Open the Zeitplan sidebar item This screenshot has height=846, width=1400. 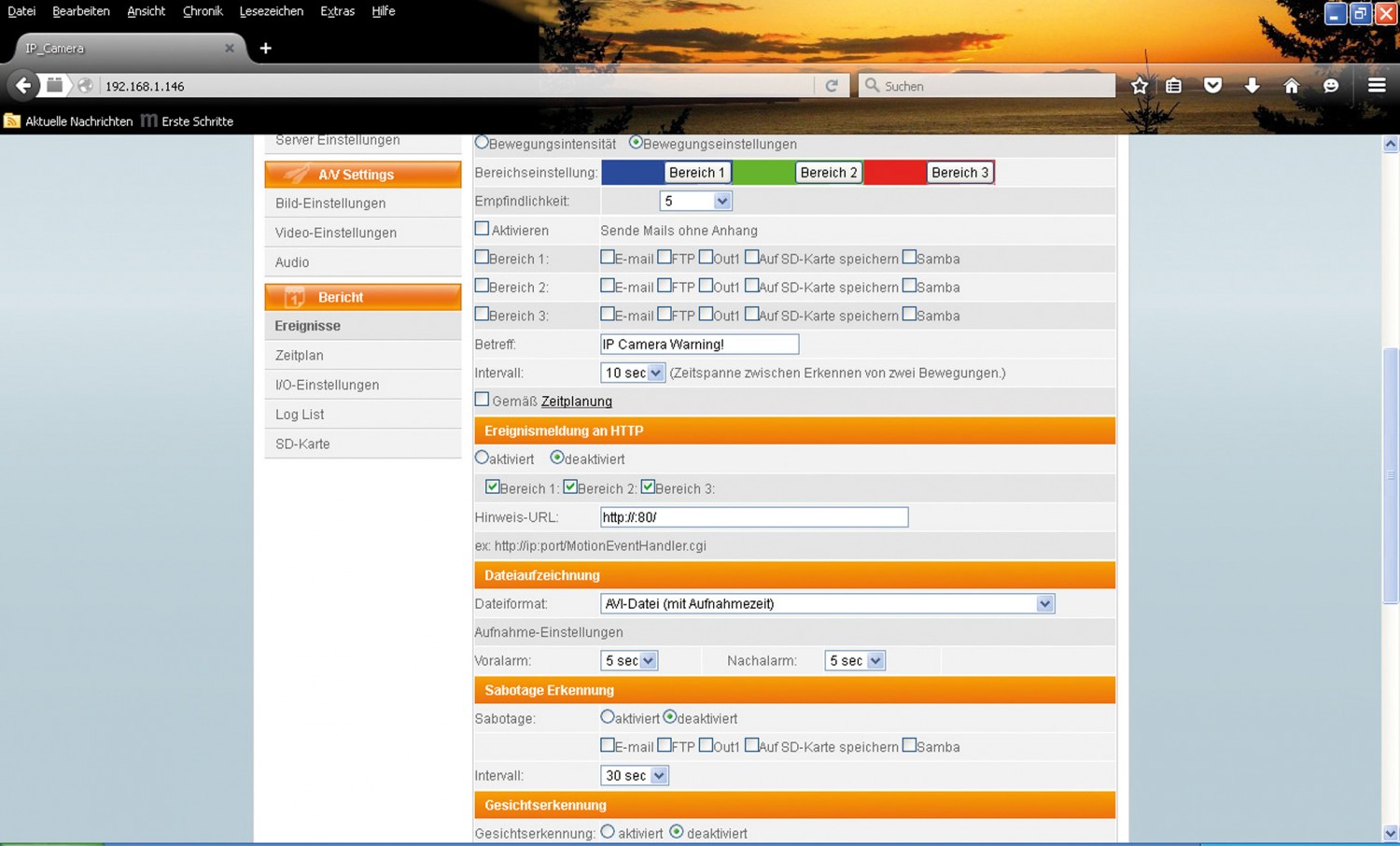(x=300, y=356)
